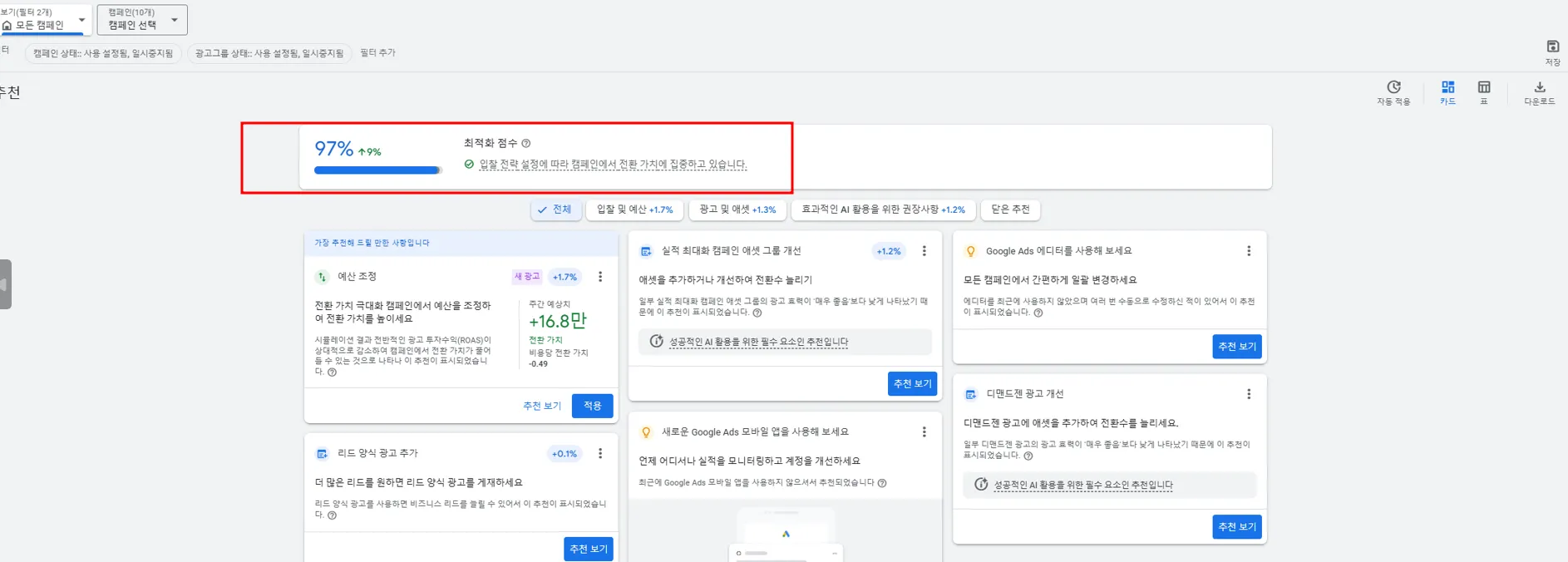Click the 캠페인 상태 filter chip
The height and width of the screenshot is (562, 1568).
pos(103,53)
